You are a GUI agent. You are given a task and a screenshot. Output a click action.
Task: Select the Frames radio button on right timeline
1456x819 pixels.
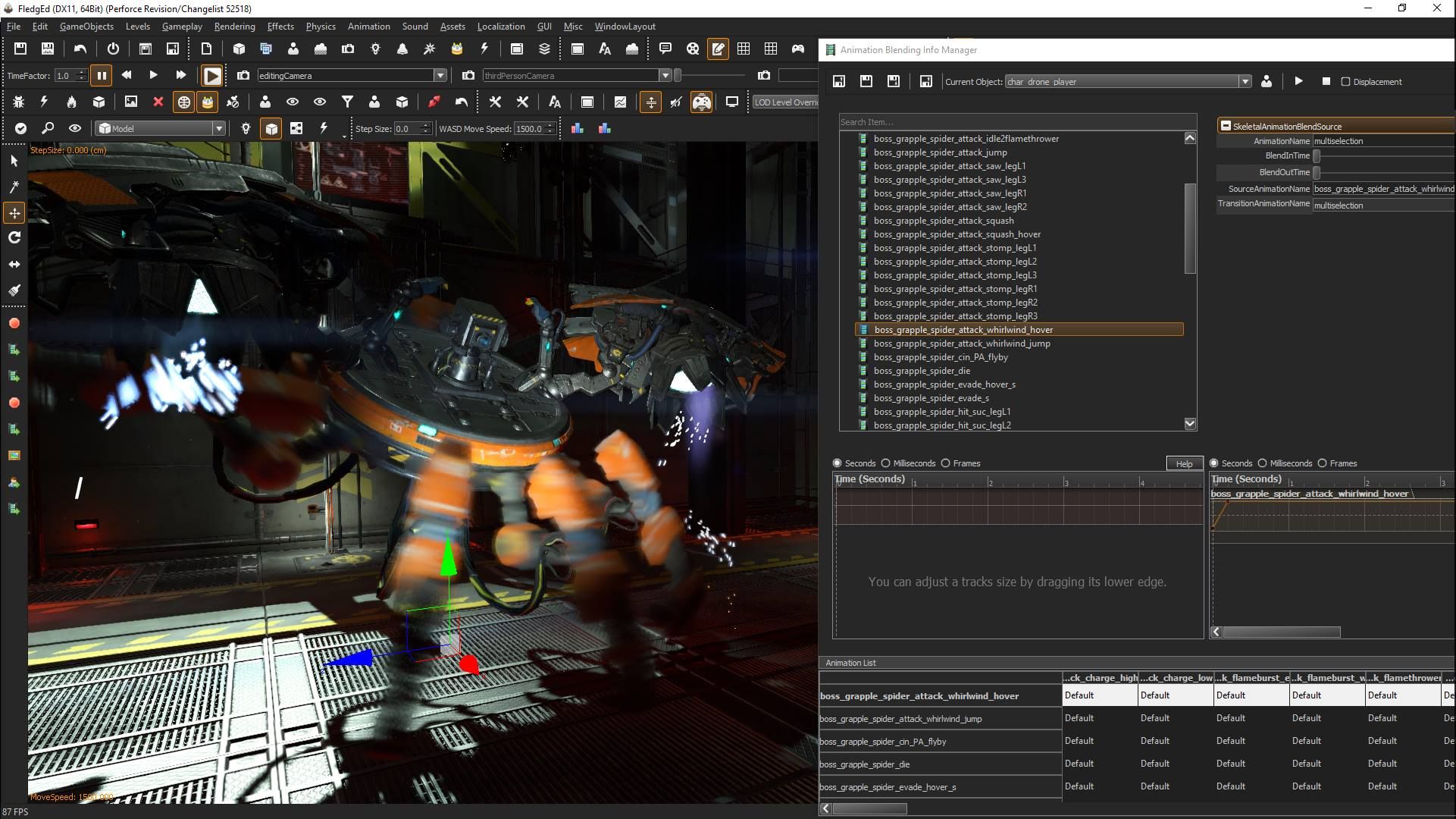coord(1323,463)
